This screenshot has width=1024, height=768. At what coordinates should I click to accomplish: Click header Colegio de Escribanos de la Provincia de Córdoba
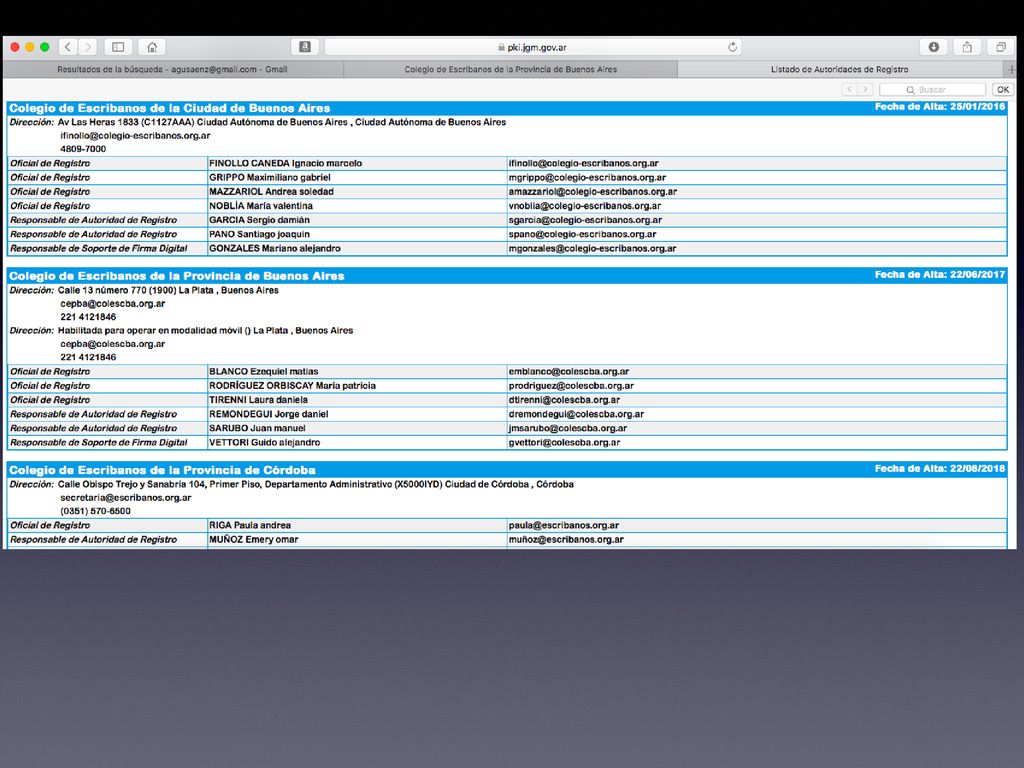point(163,470)
